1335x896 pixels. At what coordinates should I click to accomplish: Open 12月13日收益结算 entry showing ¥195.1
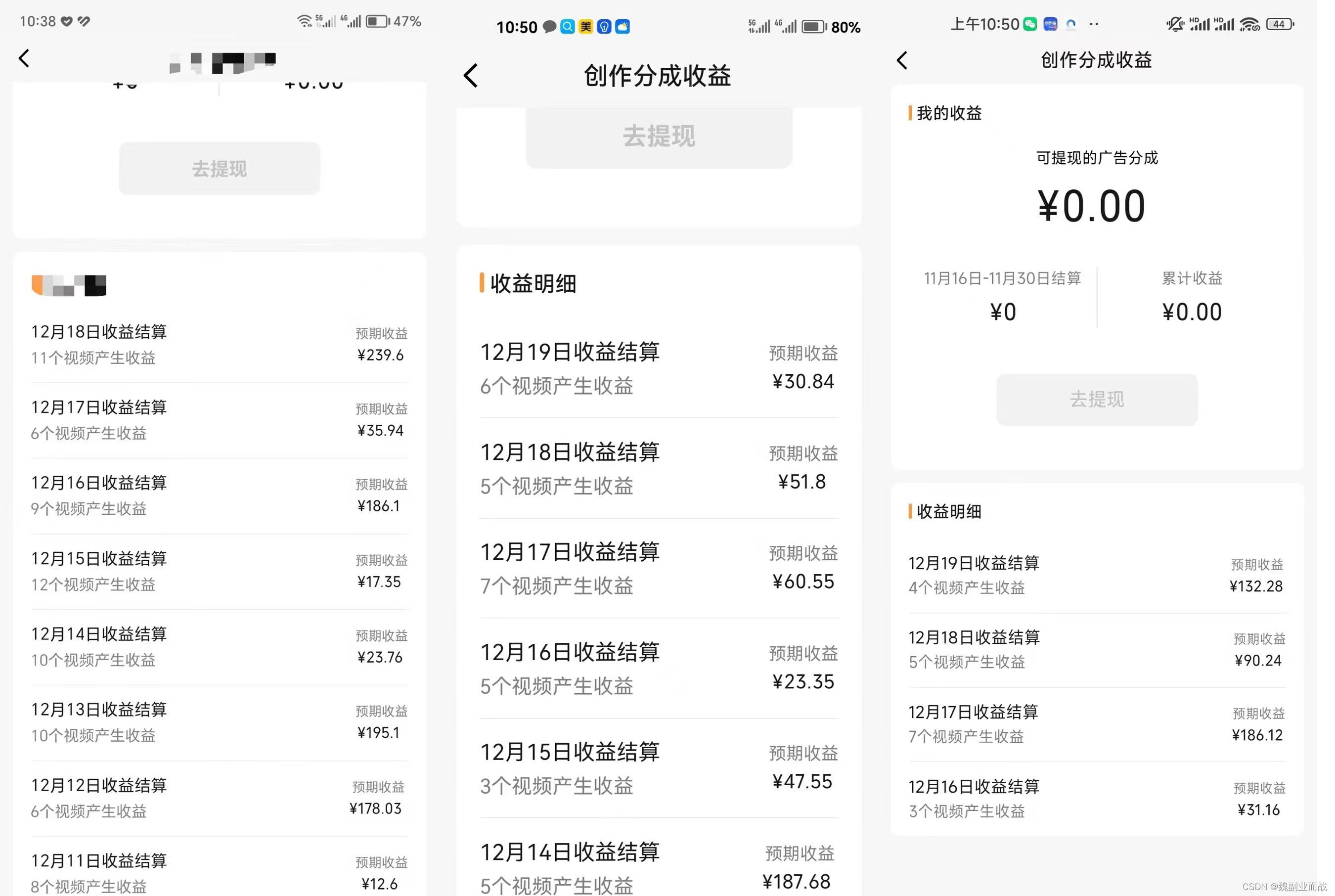click(x=220, y=722)
